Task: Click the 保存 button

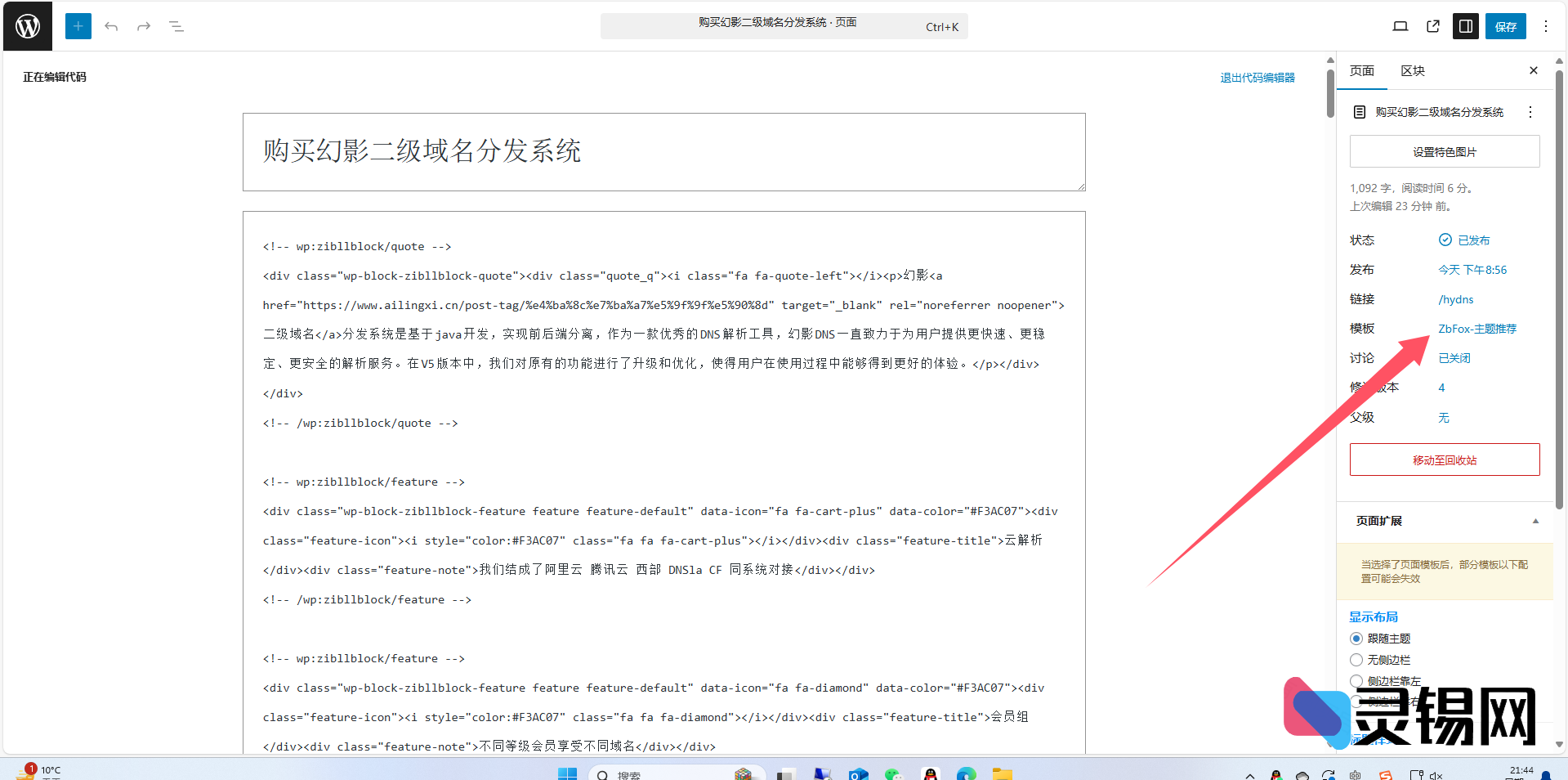Action: (1505, 26)
